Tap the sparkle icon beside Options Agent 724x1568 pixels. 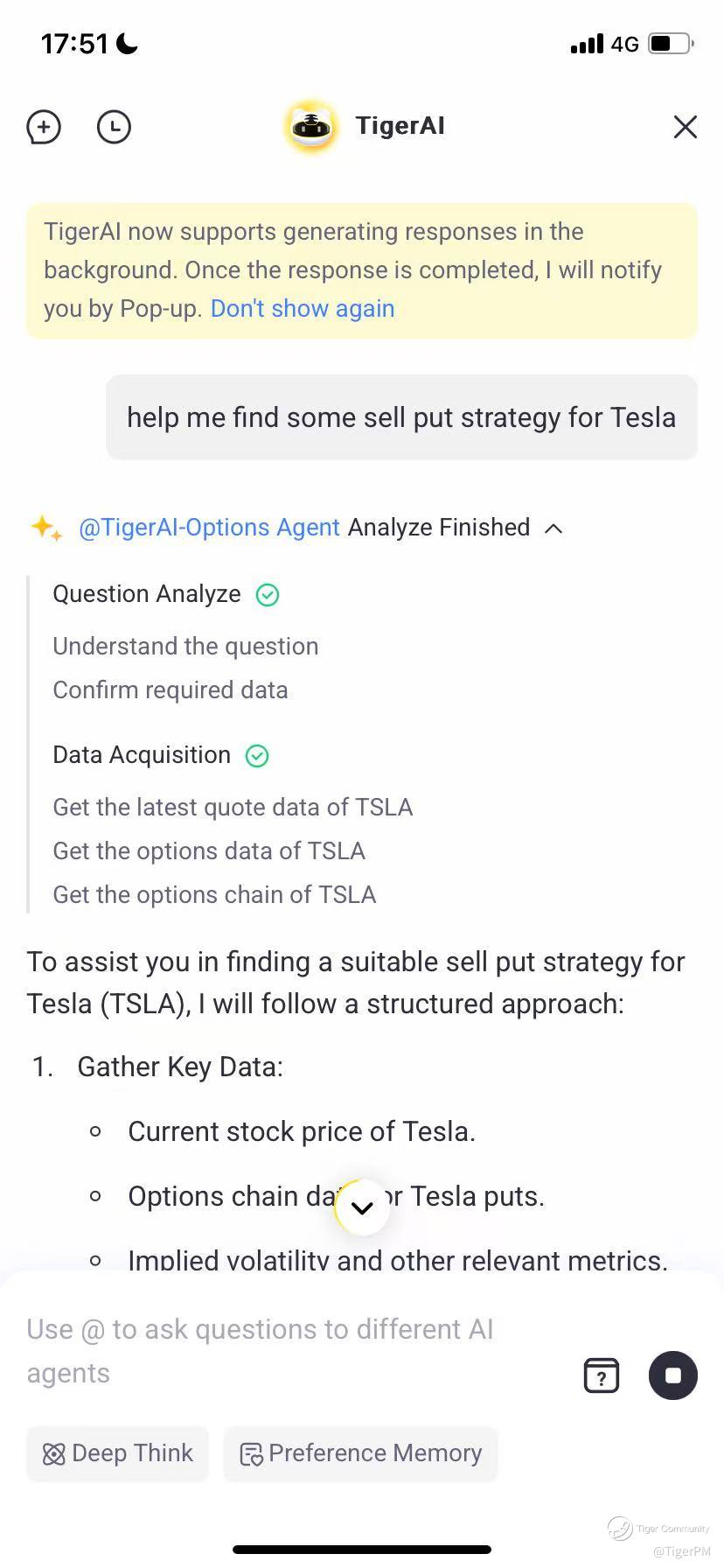(45, 528)
